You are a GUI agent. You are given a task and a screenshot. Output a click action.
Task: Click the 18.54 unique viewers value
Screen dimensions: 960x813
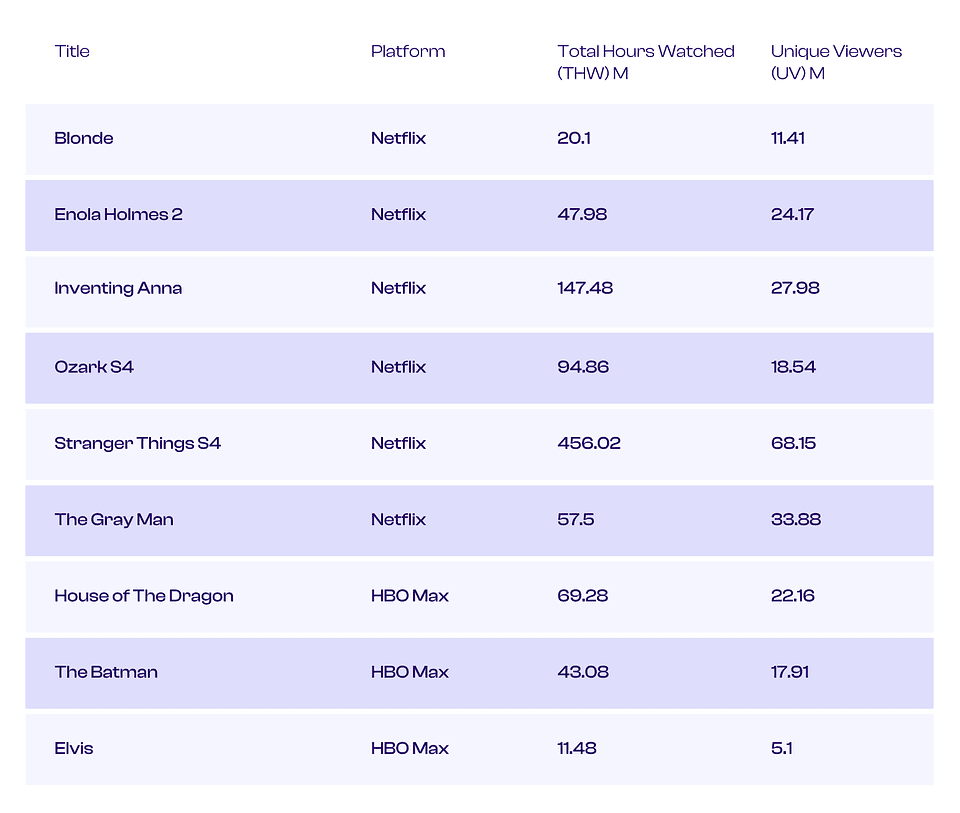click(793, 367)
